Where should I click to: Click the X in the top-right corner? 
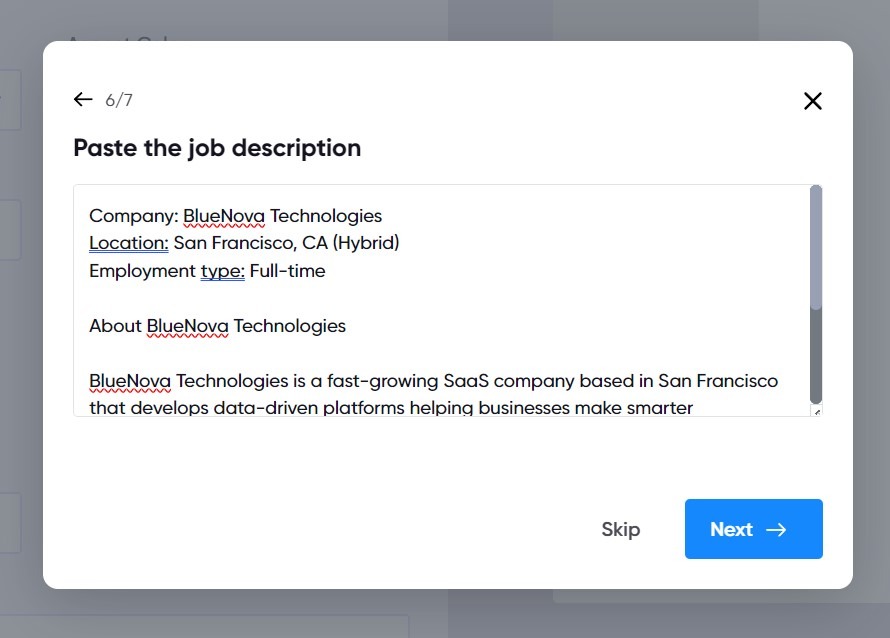pyautogui.click(x=812, y=101)
